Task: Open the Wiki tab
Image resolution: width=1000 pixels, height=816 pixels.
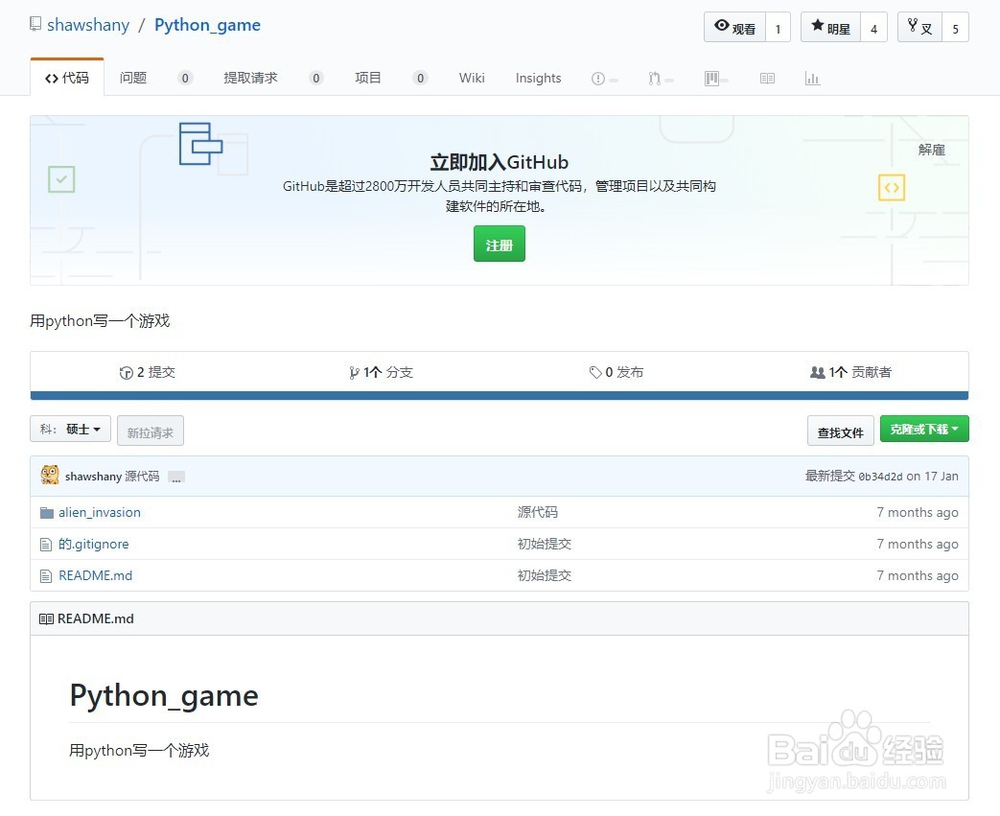Action: [x=472, y=78]
